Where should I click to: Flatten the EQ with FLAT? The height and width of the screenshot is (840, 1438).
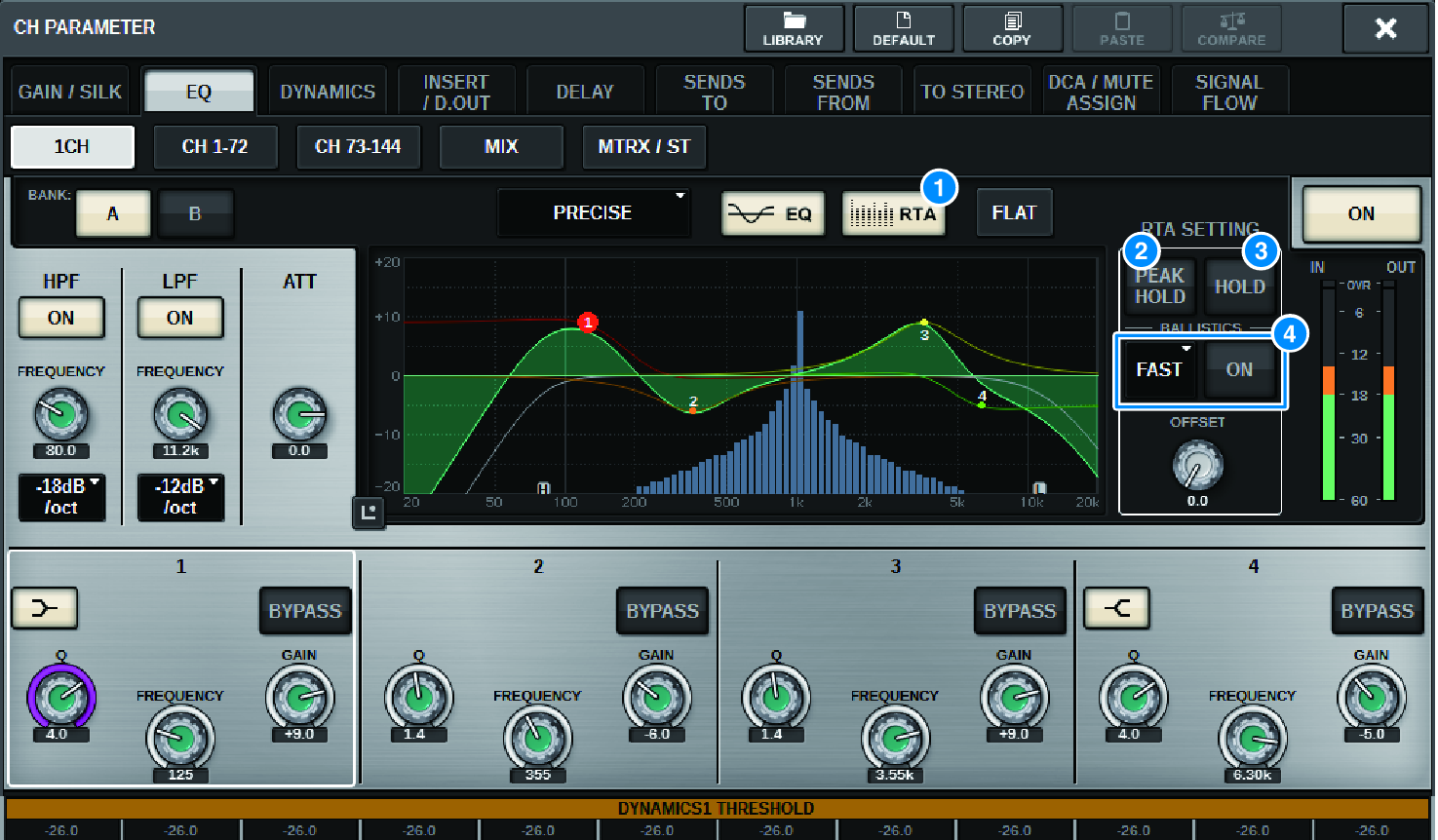(x=1014, y=212)
